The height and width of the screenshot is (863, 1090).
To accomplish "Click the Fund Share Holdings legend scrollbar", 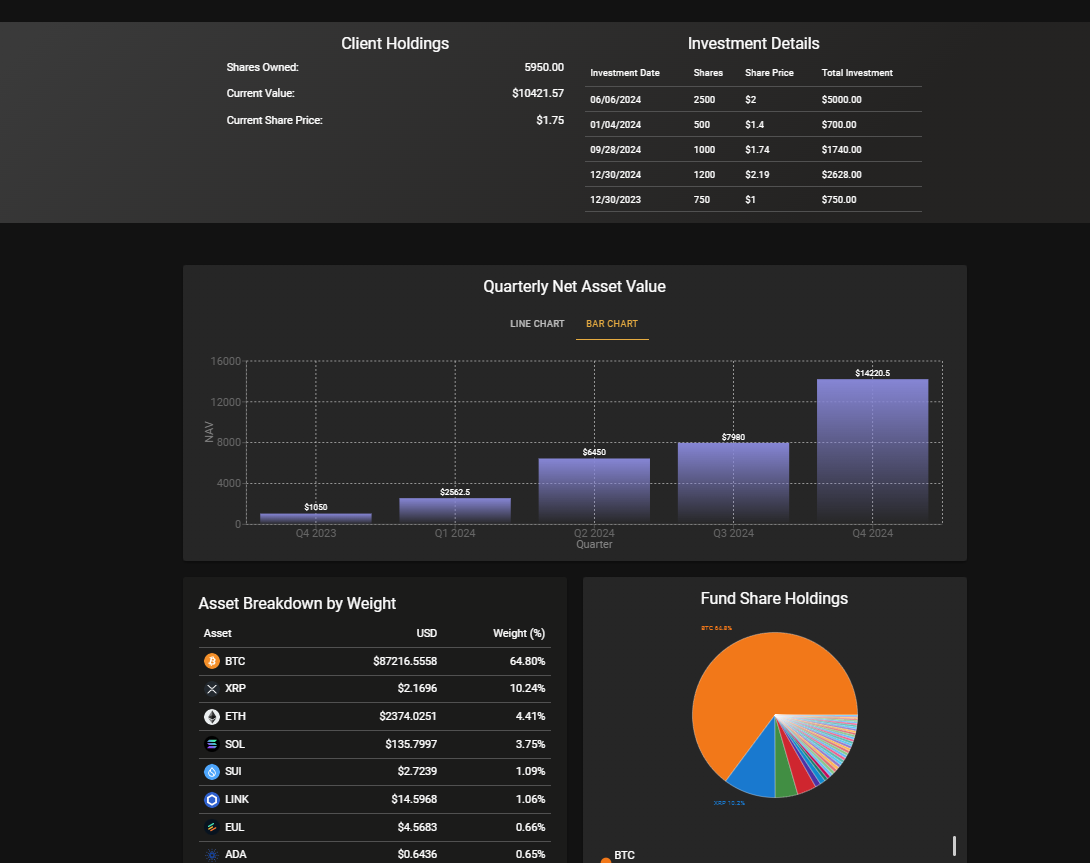I will [x=954, y=846].
